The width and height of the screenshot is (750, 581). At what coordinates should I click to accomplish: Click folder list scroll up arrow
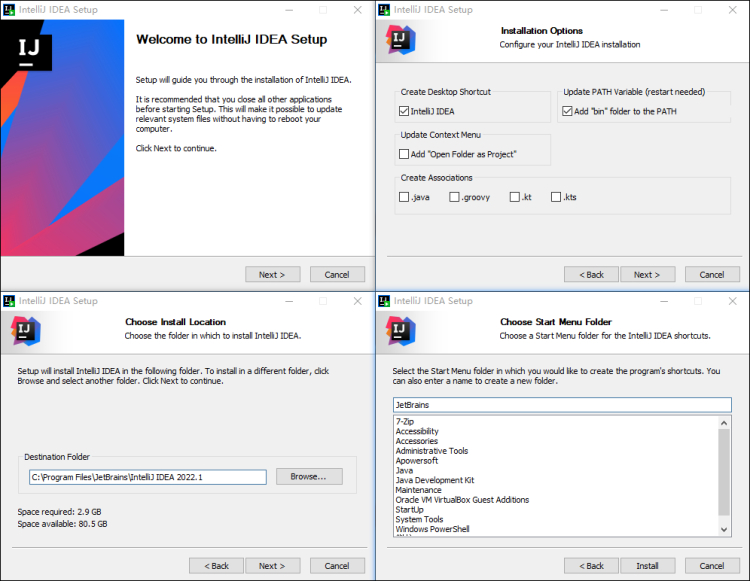pos(724,423)
